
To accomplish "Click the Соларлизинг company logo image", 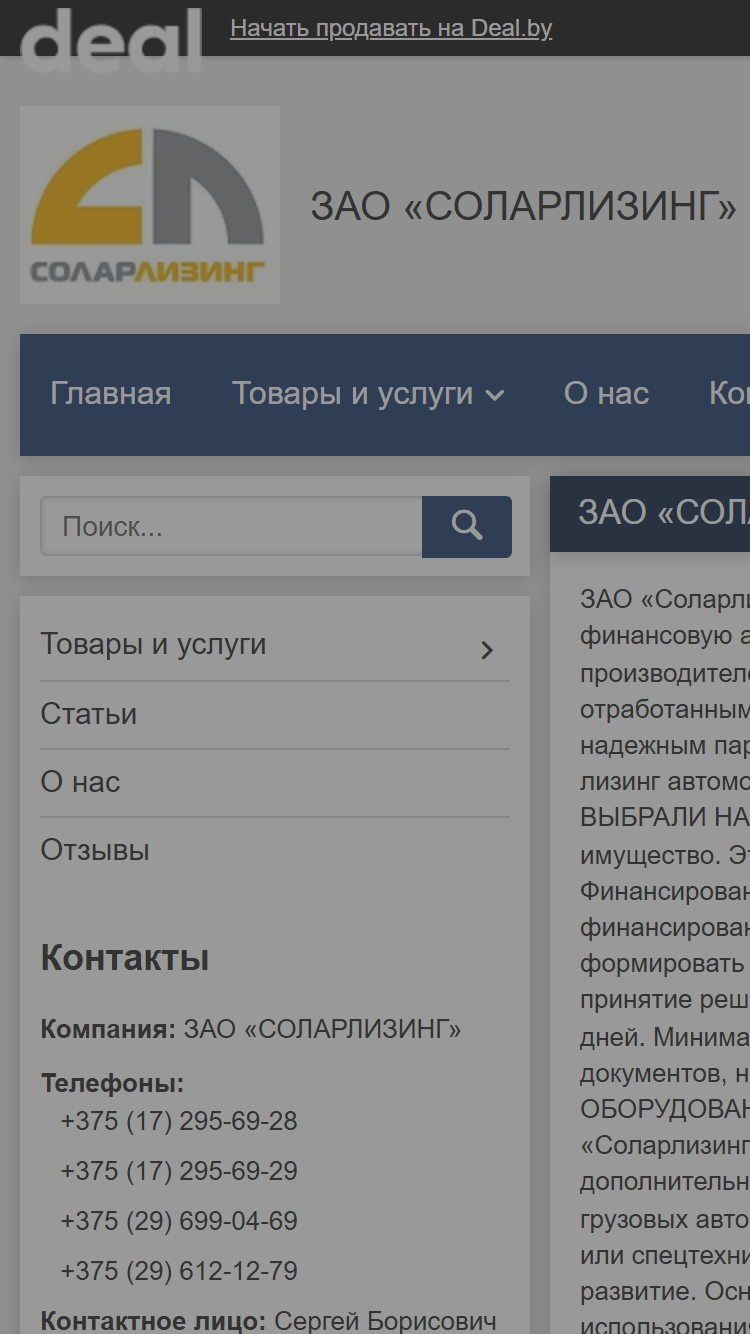I will click(150, 205).
